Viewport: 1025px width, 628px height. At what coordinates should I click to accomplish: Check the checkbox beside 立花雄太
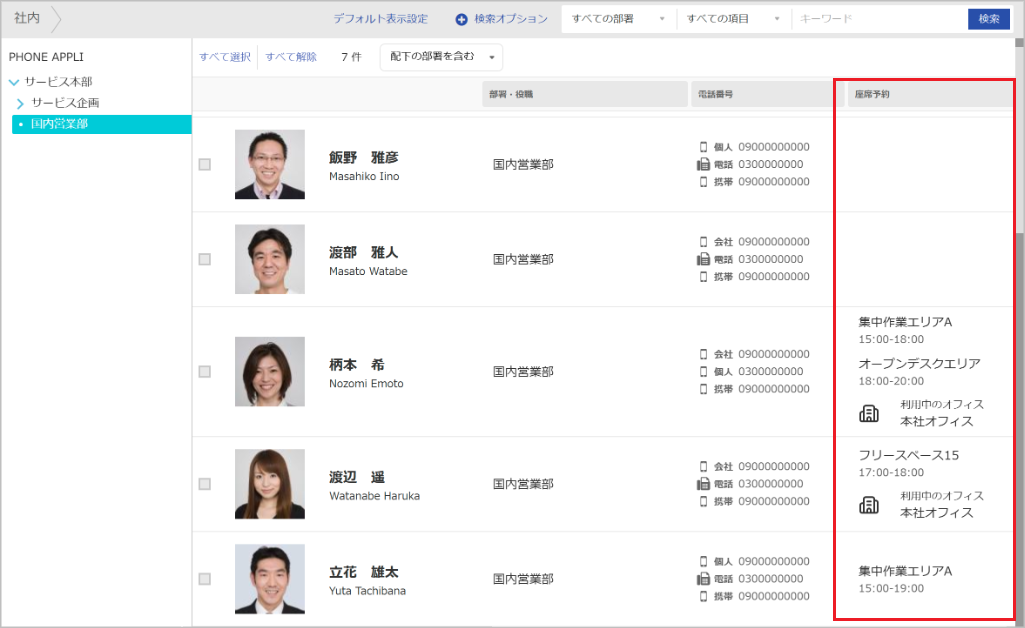pos(205,578)
